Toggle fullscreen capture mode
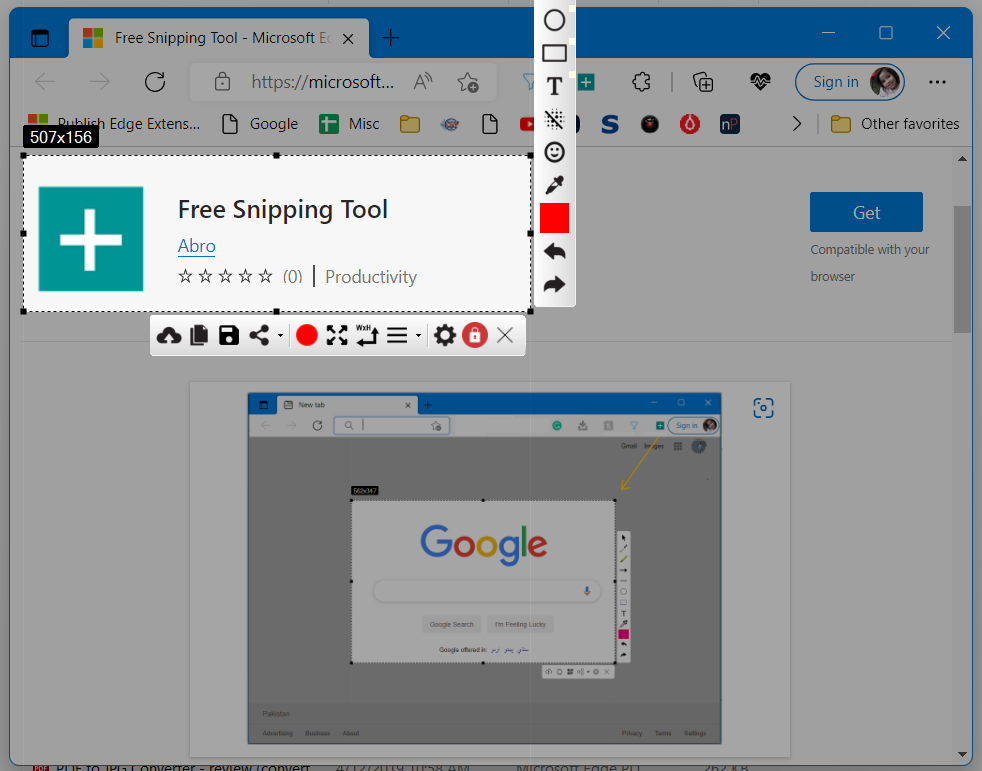This screenshot has width=982, height=771. [x=337, y=335]
